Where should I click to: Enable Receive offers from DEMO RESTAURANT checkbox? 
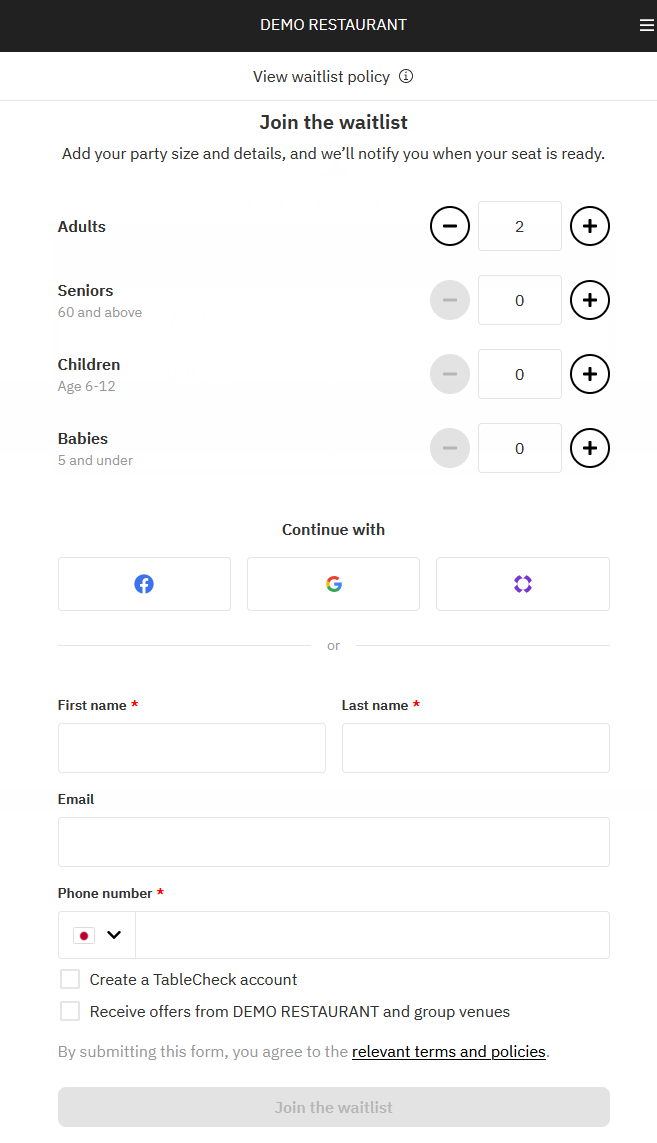[70, 1011]
